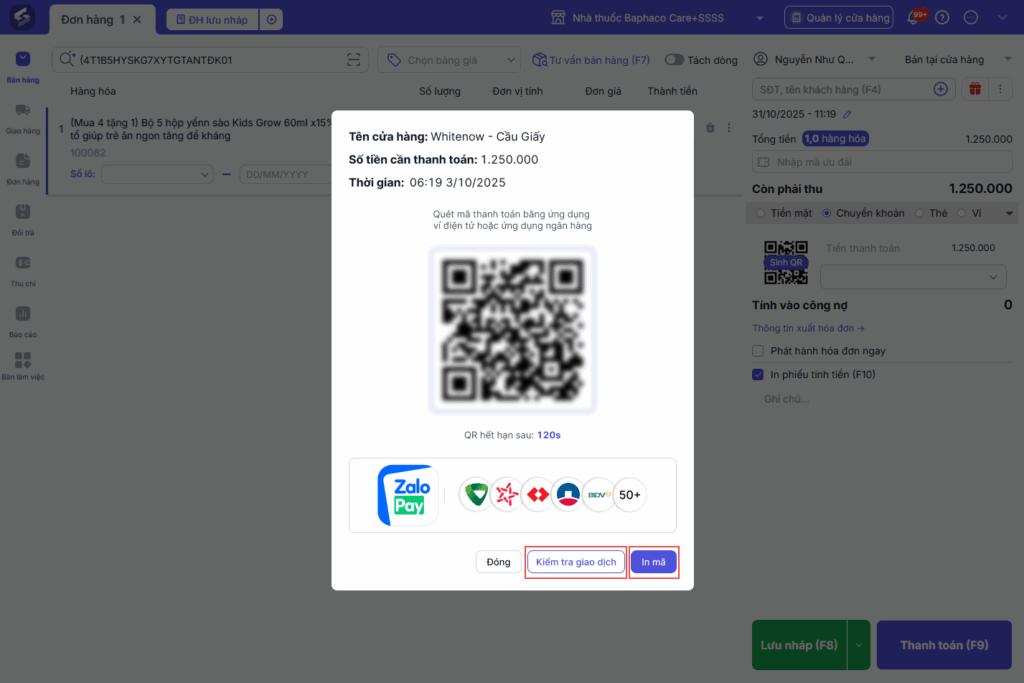
Task: Click the add new order tab plus icon
Action: pyautogui.click(x=272, y=19)
